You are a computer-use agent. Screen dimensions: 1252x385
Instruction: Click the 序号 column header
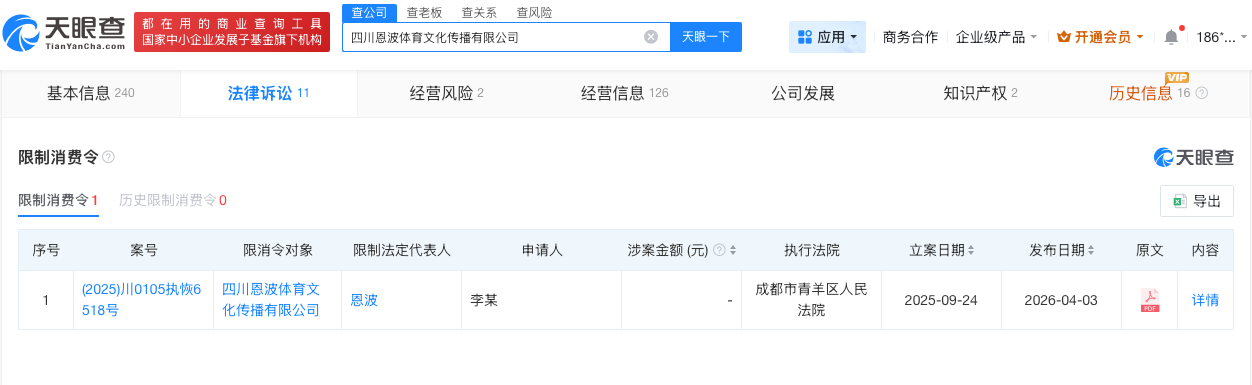(x=46, y=250)
